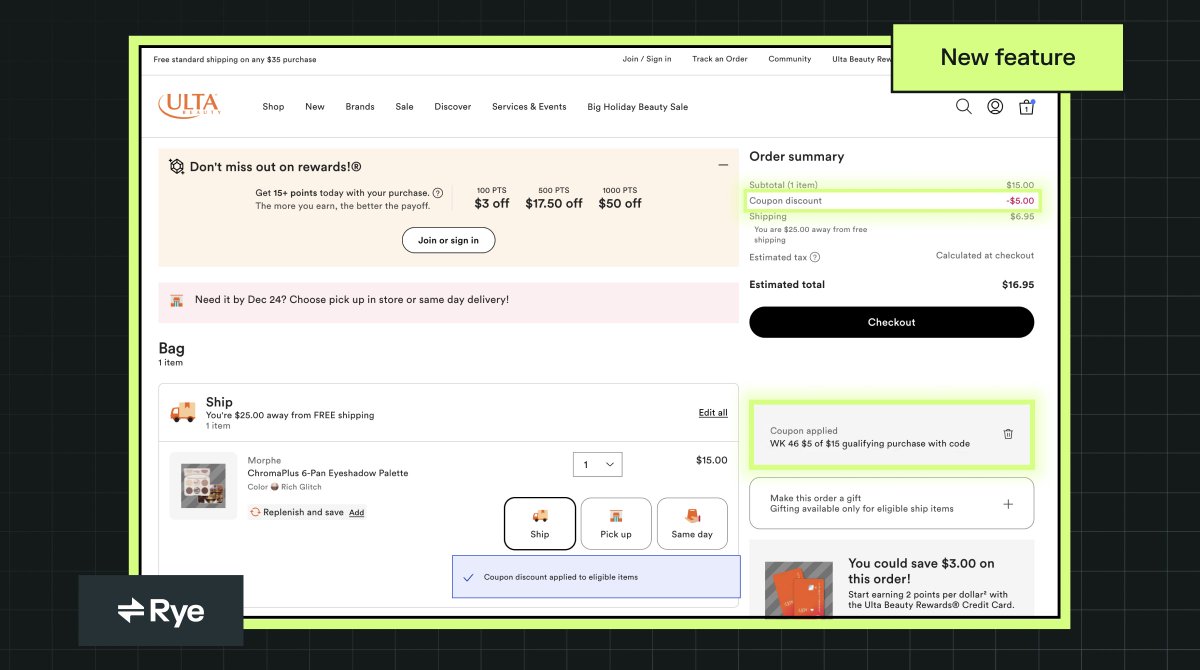The width and height of the screenshot is (1200, 670).
Task: Click the Replenish and save refresh icon
Action: coord(255,512)
